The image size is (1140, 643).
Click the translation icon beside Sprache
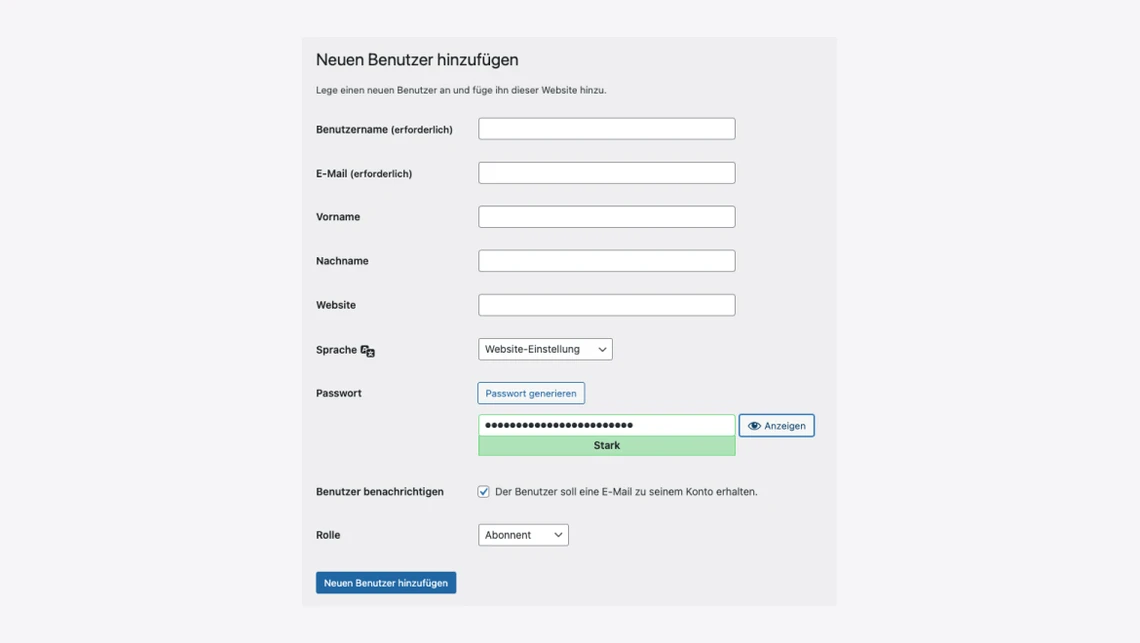(368, 351)
